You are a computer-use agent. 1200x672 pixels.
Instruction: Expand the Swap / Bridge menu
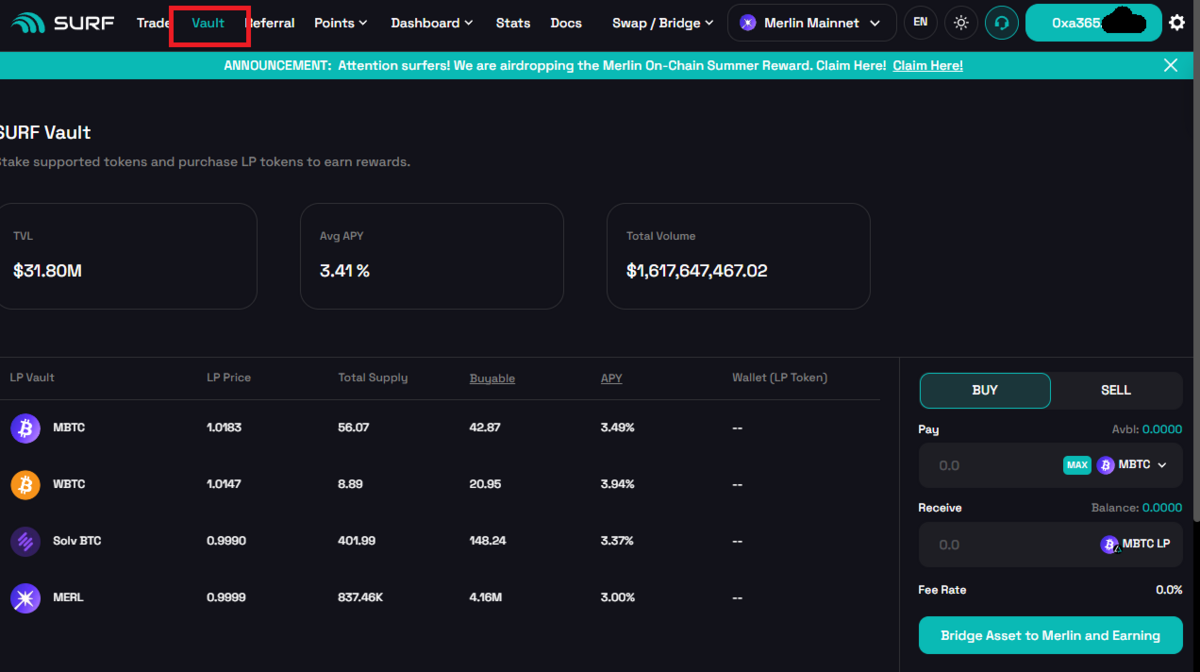[663, 23]
